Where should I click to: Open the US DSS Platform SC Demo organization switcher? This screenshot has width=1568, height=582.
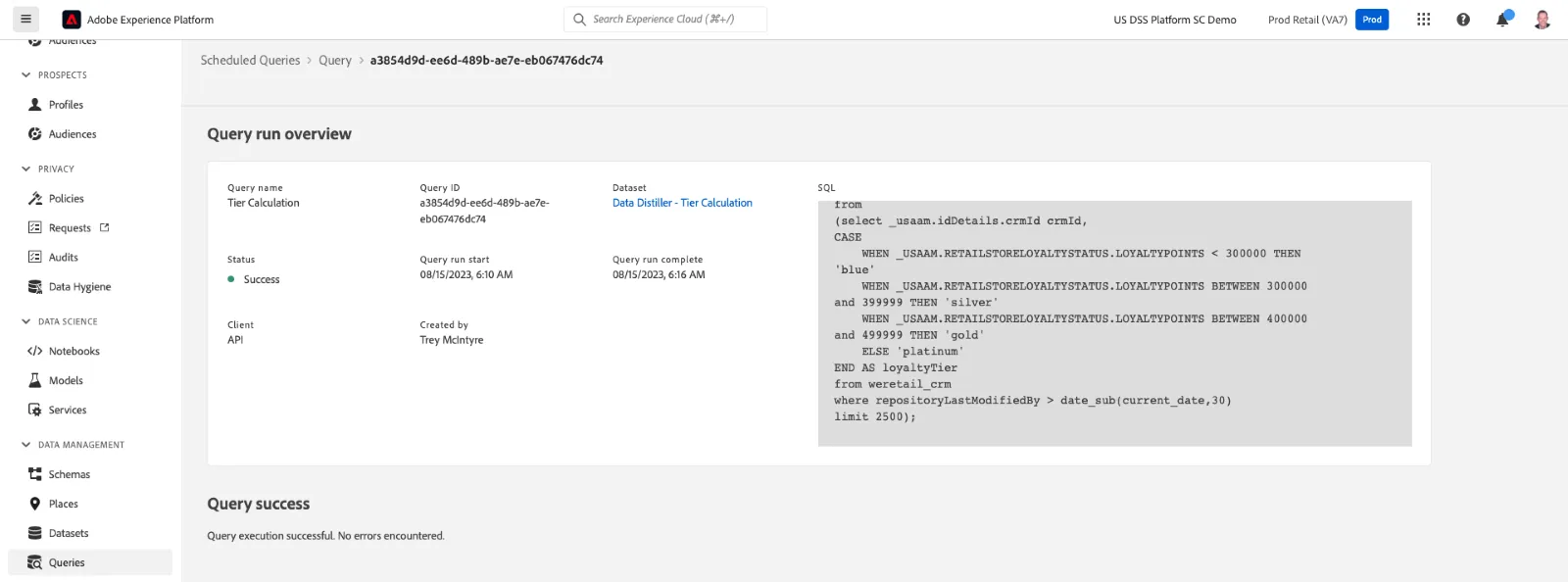(1175, 20)
